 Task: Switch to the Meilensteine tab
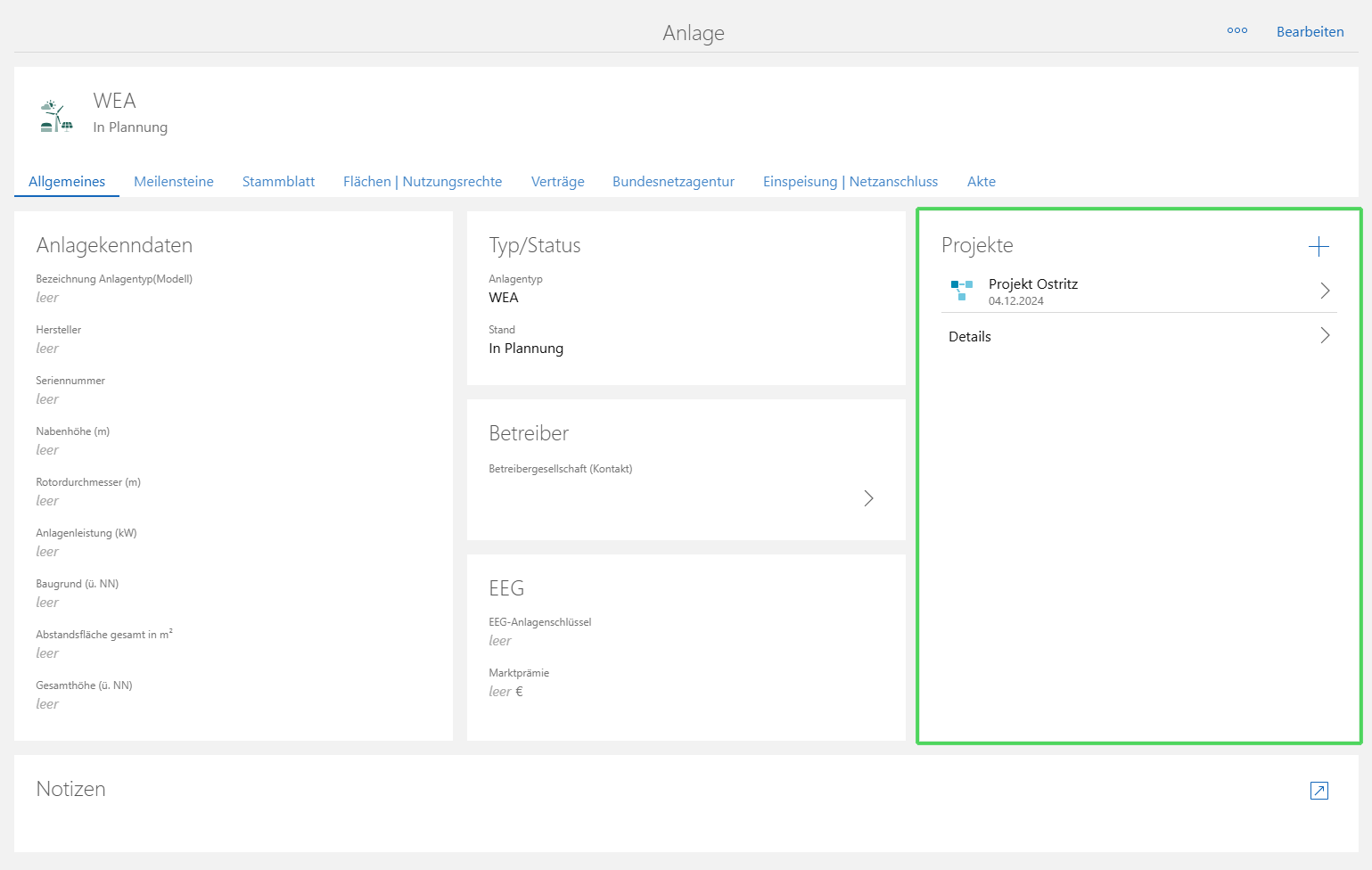click(174, 182)
